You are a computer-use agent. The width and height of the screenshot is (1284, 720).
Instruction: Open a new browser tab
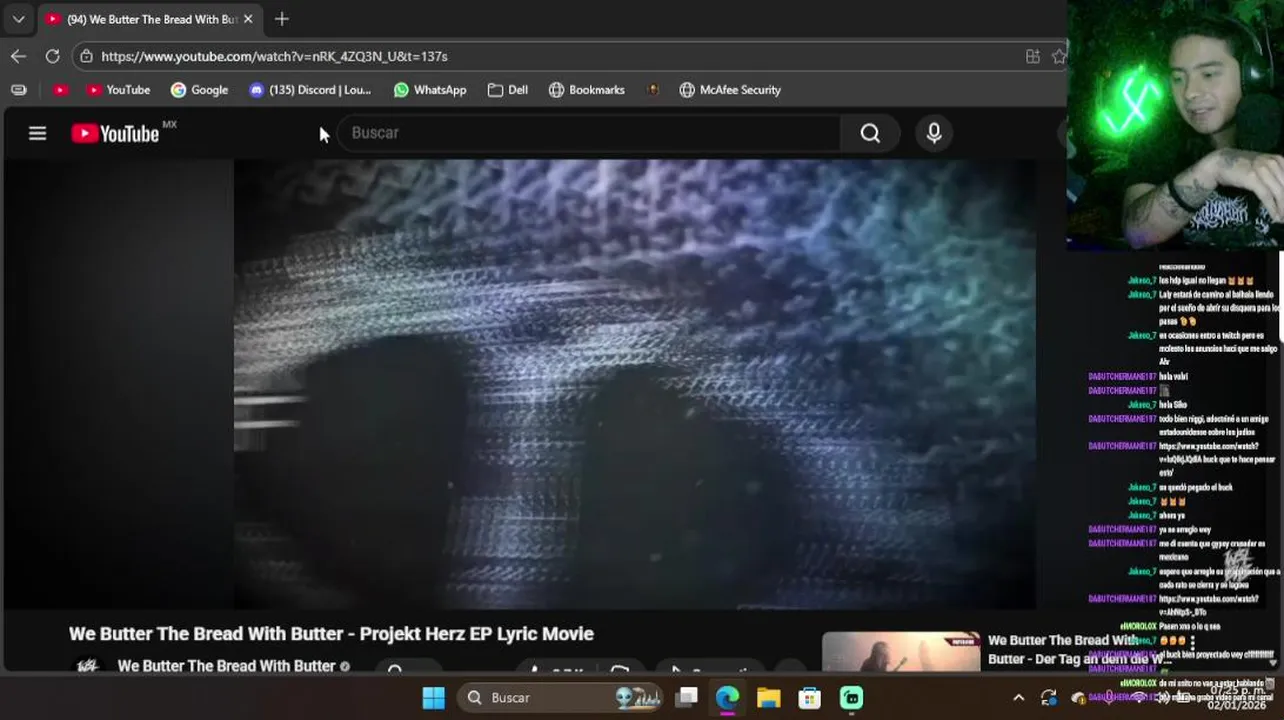tap(282, 19)
